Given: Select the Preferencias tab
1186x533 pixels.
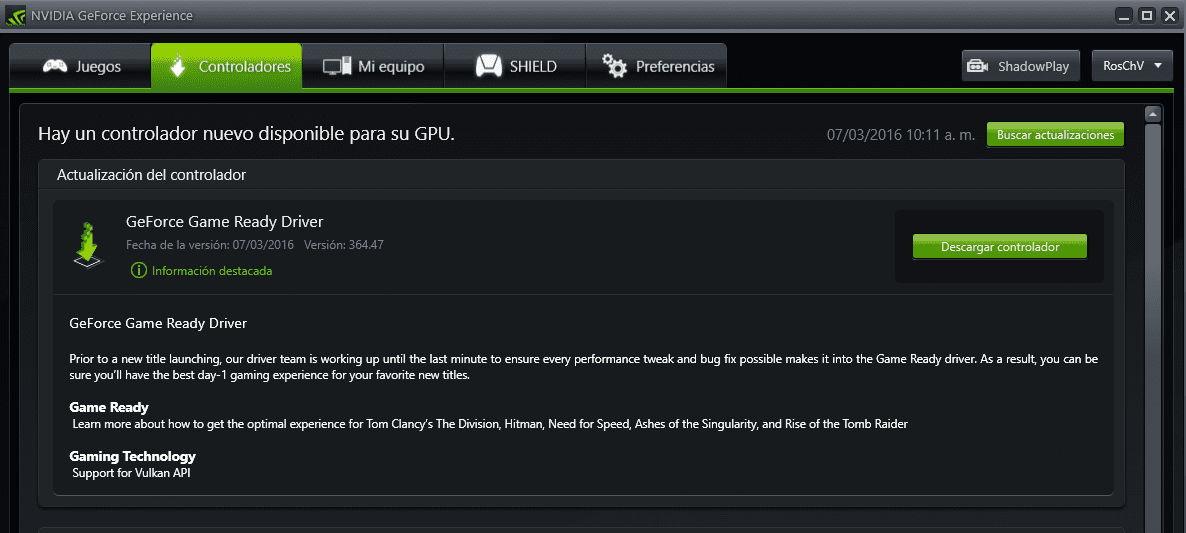Looking at the screenshot, I should tap(657, 67).
